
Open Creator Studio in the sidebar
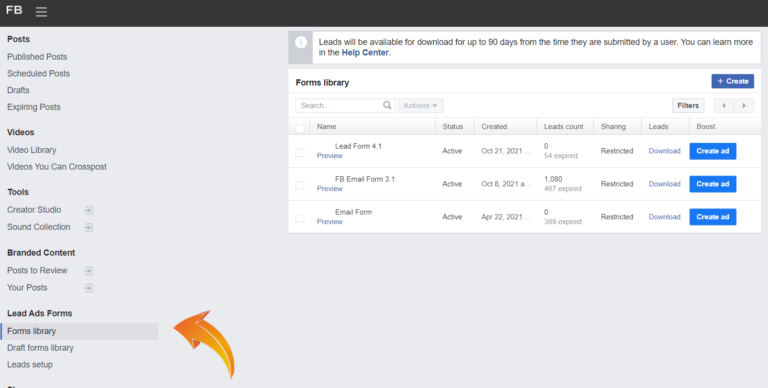coord(34,210)
